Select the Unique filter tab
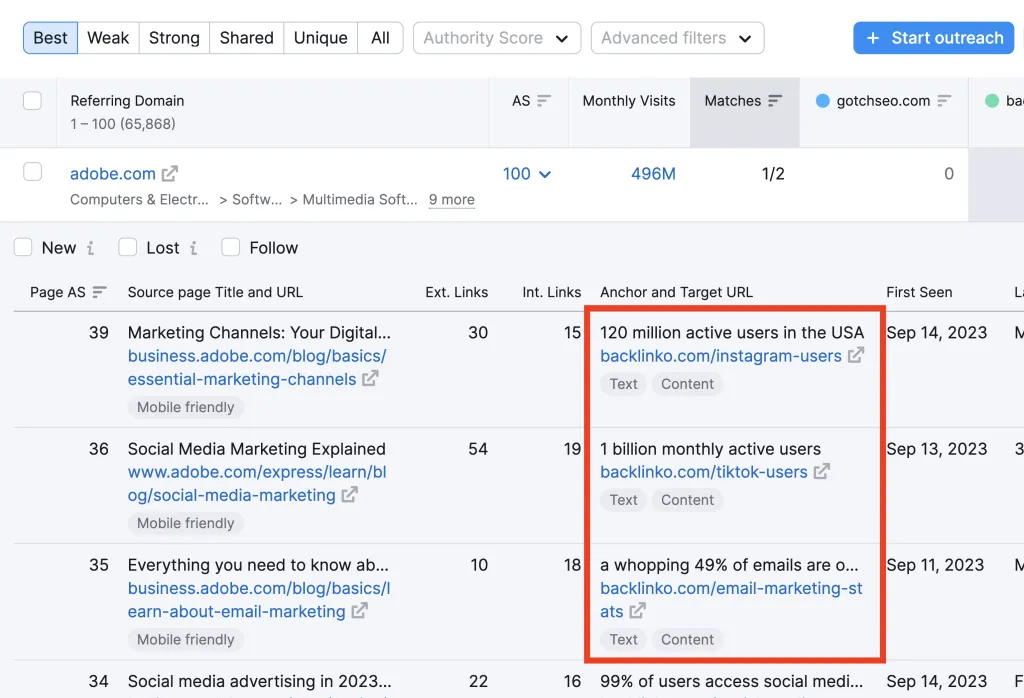This screenshot has height=698, width=1024. [x=320, y=38]
